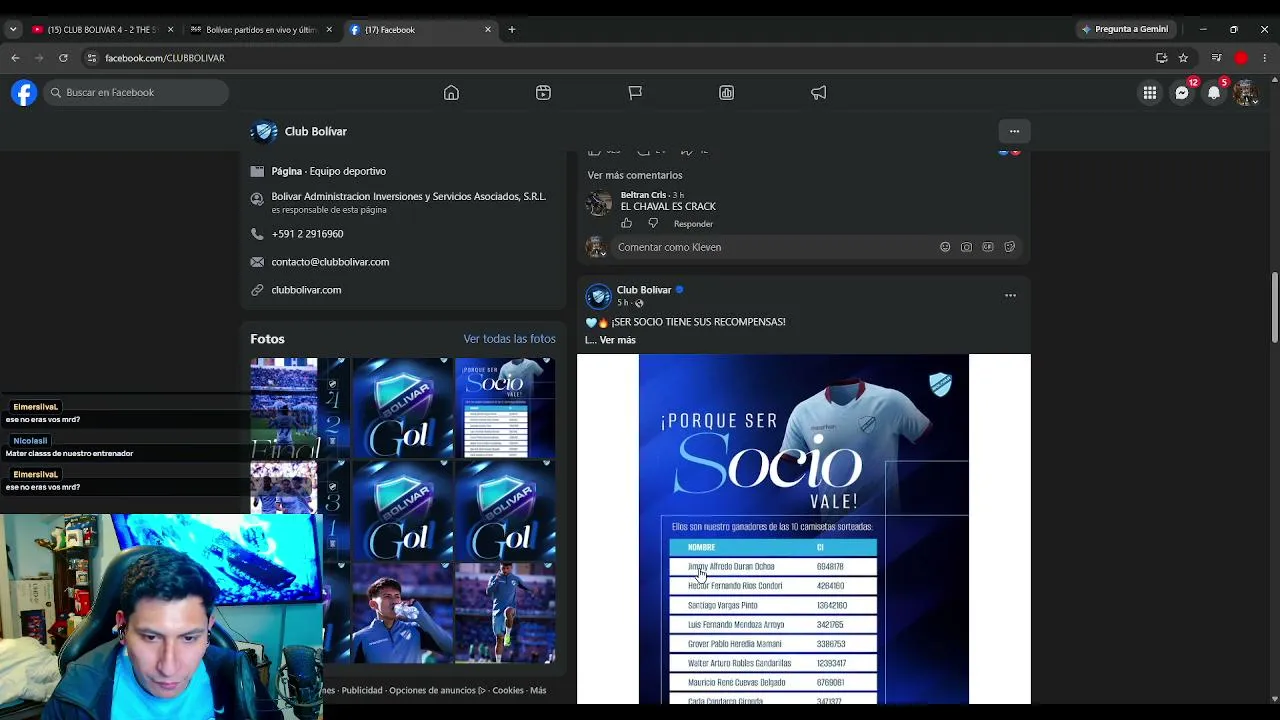The image size is (1280, 720).
Task: Open the clubbolivar.com website link
Action: click(306, 290)
